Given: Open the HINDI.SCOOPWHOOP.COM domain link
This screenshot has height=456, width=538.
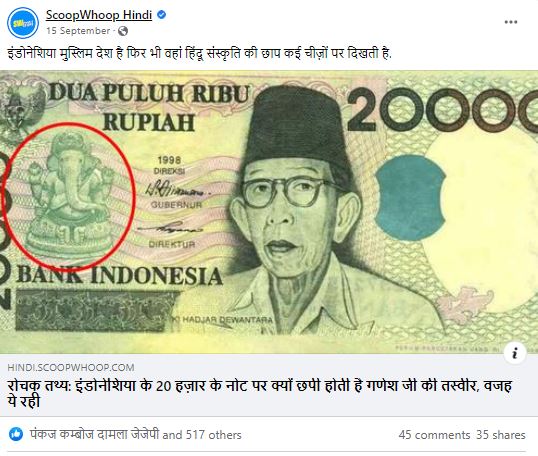Looking at the screenshot, I should pyautogui.click(x=71, y=367).
